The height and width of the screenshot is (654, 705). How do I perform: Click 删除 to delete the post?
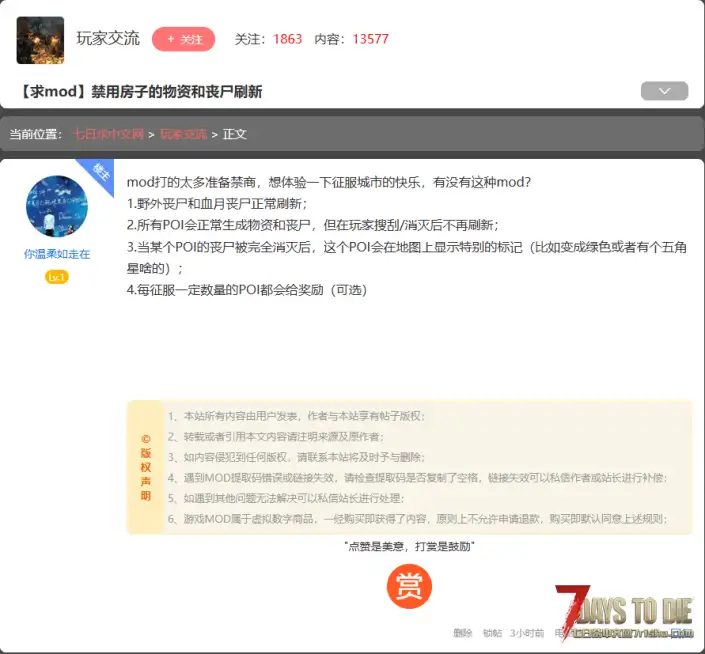click(463, 633)
